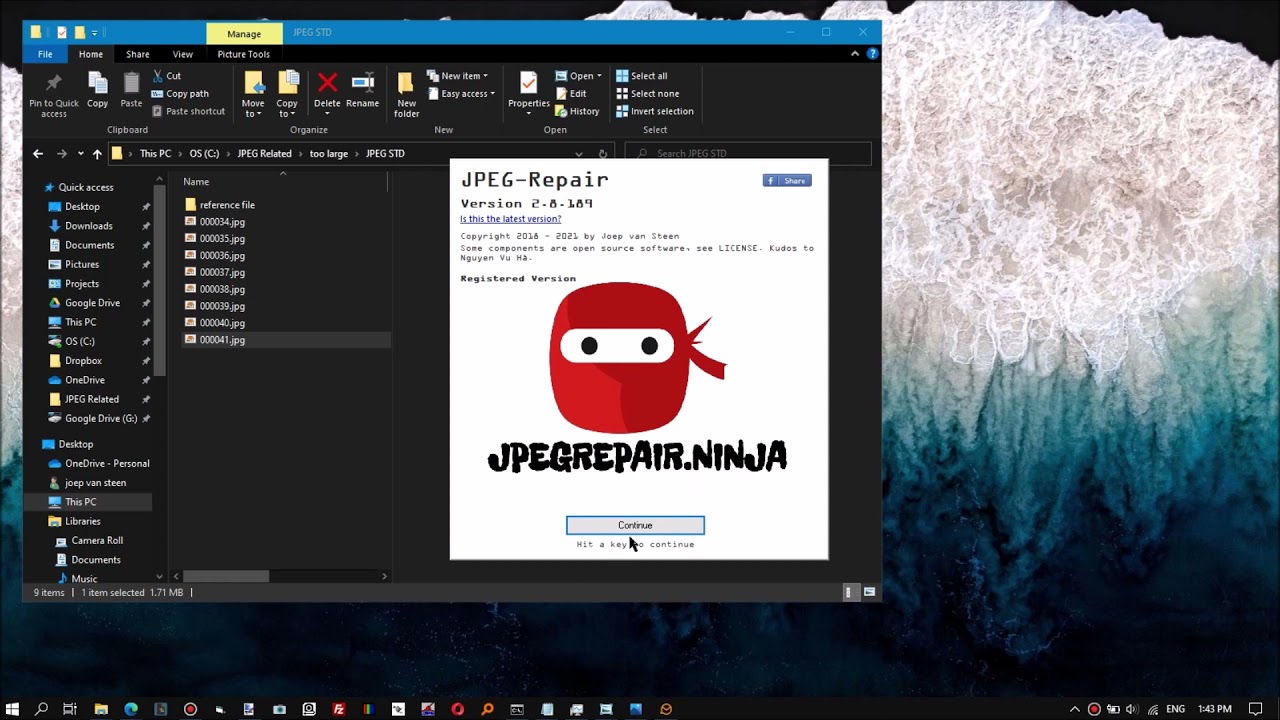Click the address bar refresh icon

pos(602,154)
